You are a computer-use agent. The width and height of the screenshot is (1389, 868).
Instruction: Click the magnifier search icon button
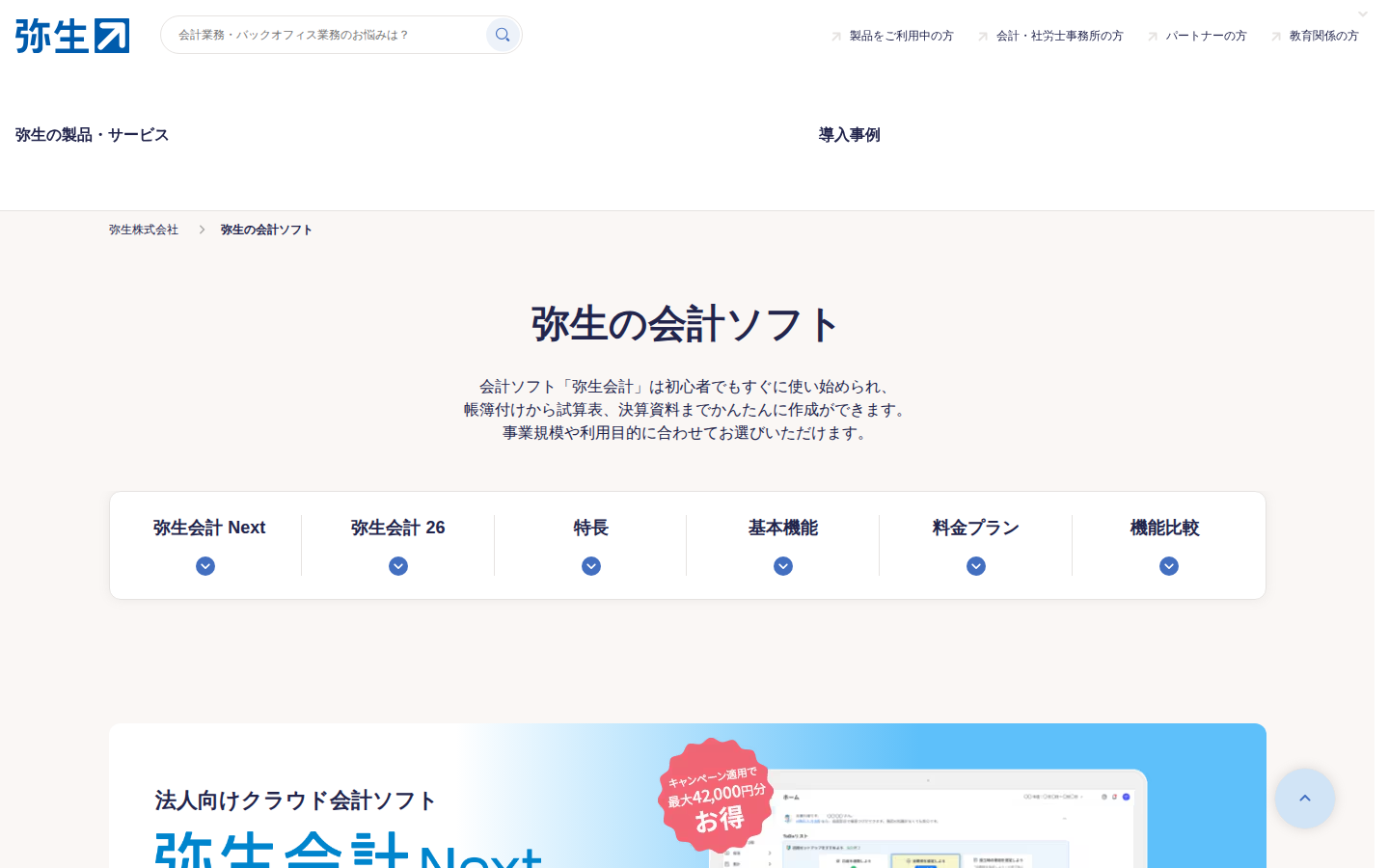503,35
